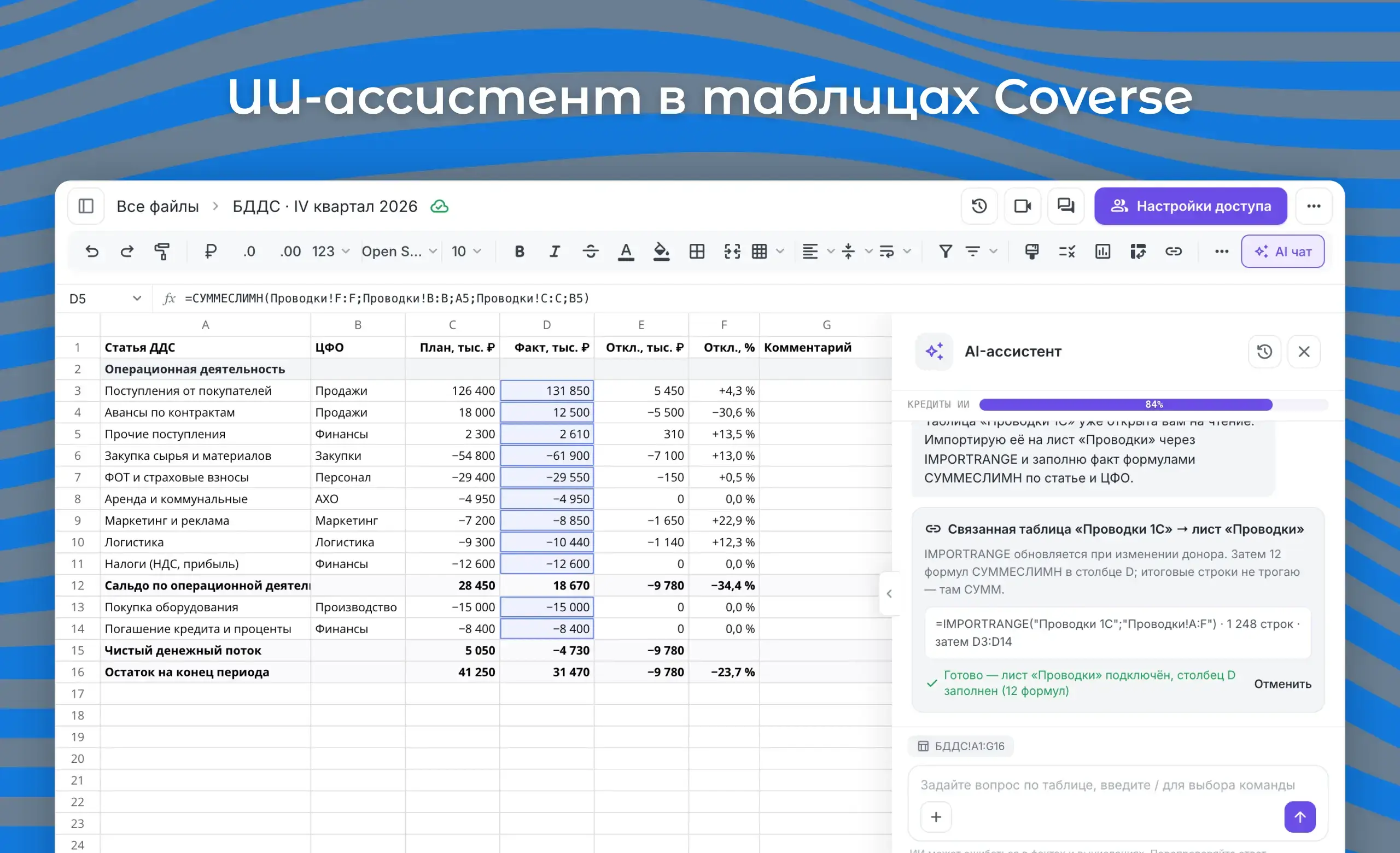Click Настройки доступа button

(x=1191, y=206)
